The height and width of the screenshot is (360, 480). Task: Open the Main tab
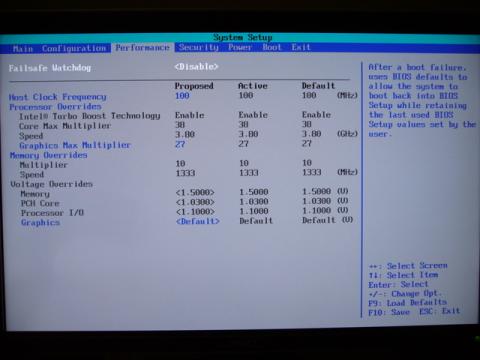coord(23,49)
